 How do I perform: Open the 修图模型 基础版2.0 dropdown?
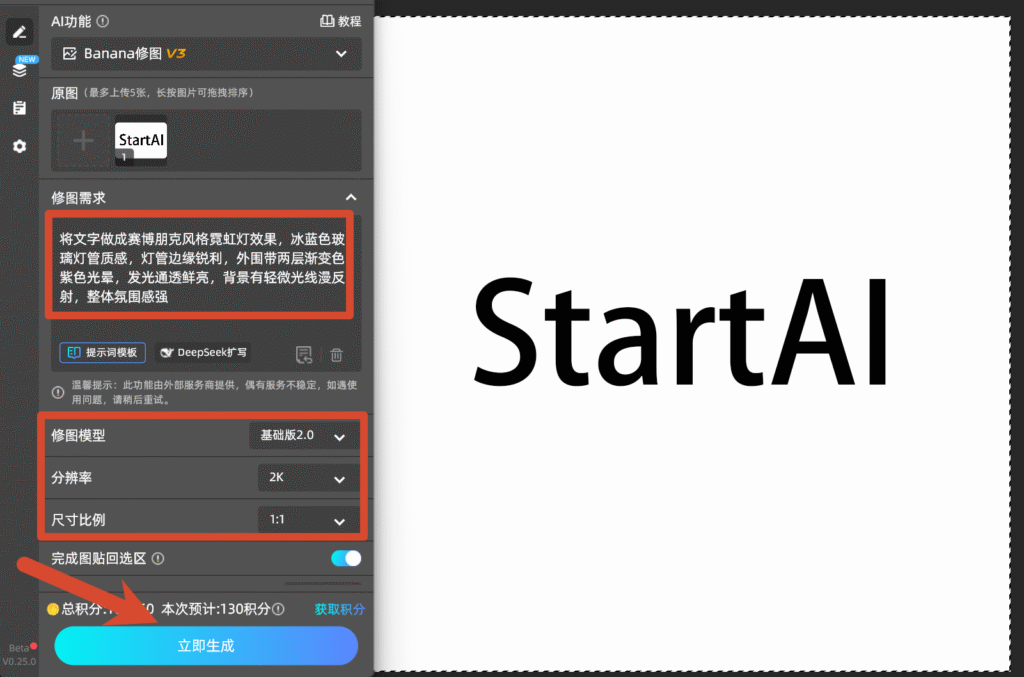[x=304, y=435]
